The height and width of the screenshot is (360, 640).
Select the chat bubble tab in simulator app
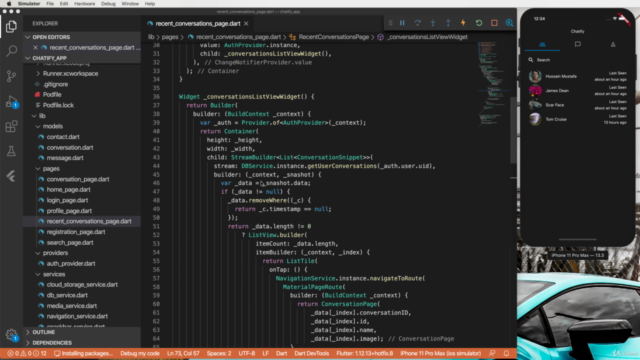[578, 44]
